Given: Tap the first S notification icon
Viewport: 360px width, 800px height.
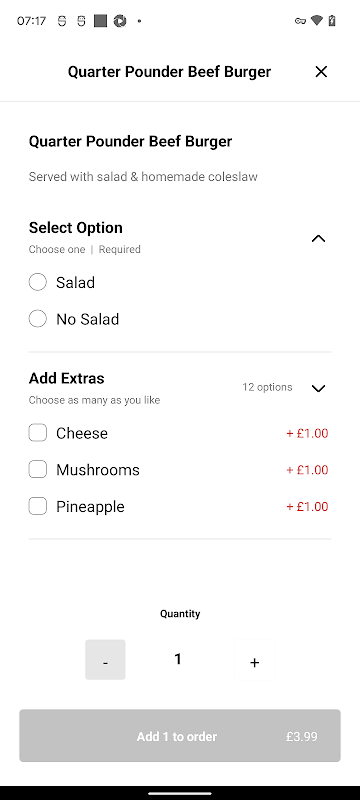Looking at the screenshot, I should (62, 21).
